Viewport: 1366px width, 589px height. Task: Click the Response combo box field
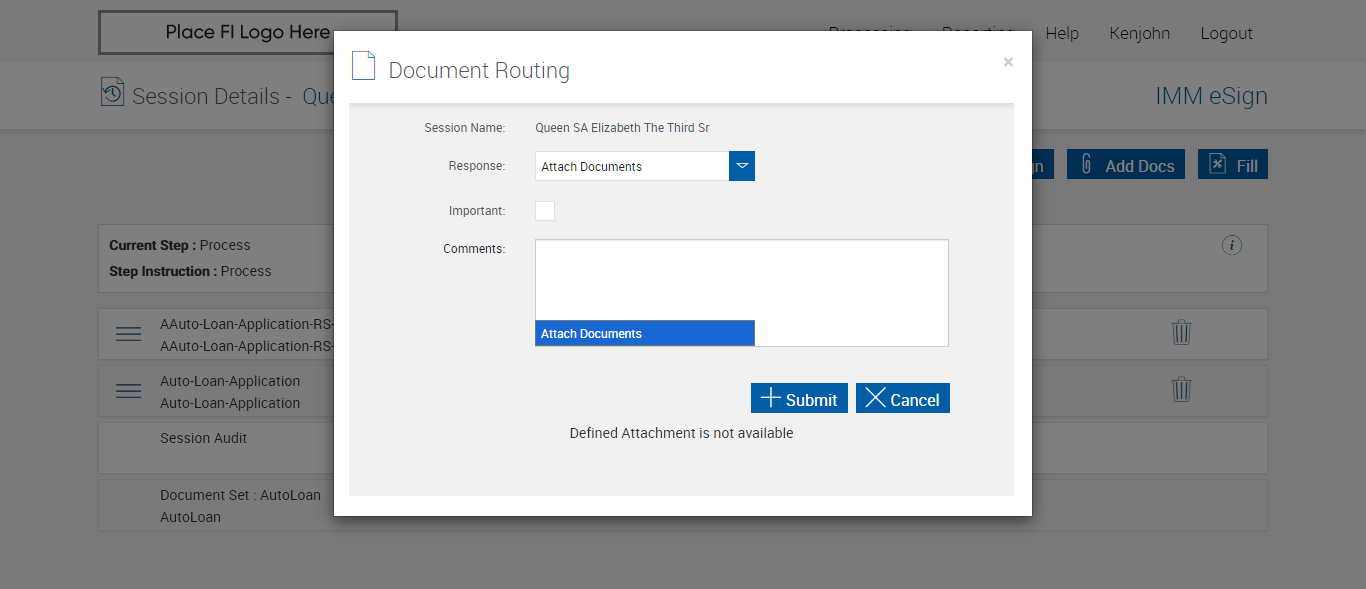632,166
